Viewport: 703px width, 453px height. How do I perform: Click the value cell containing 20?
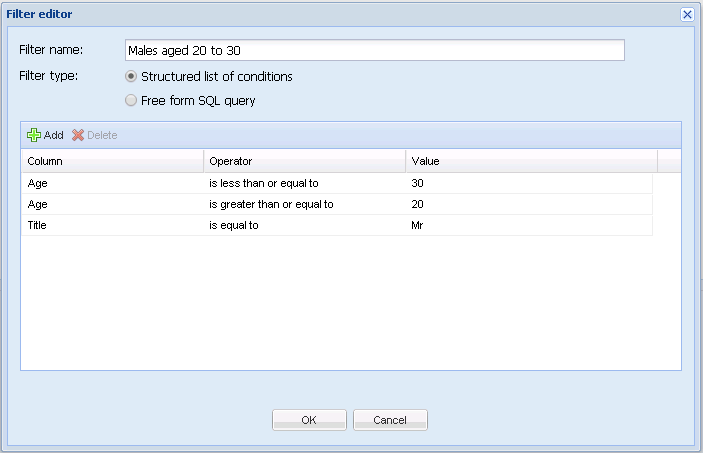[x=529, y=204]
